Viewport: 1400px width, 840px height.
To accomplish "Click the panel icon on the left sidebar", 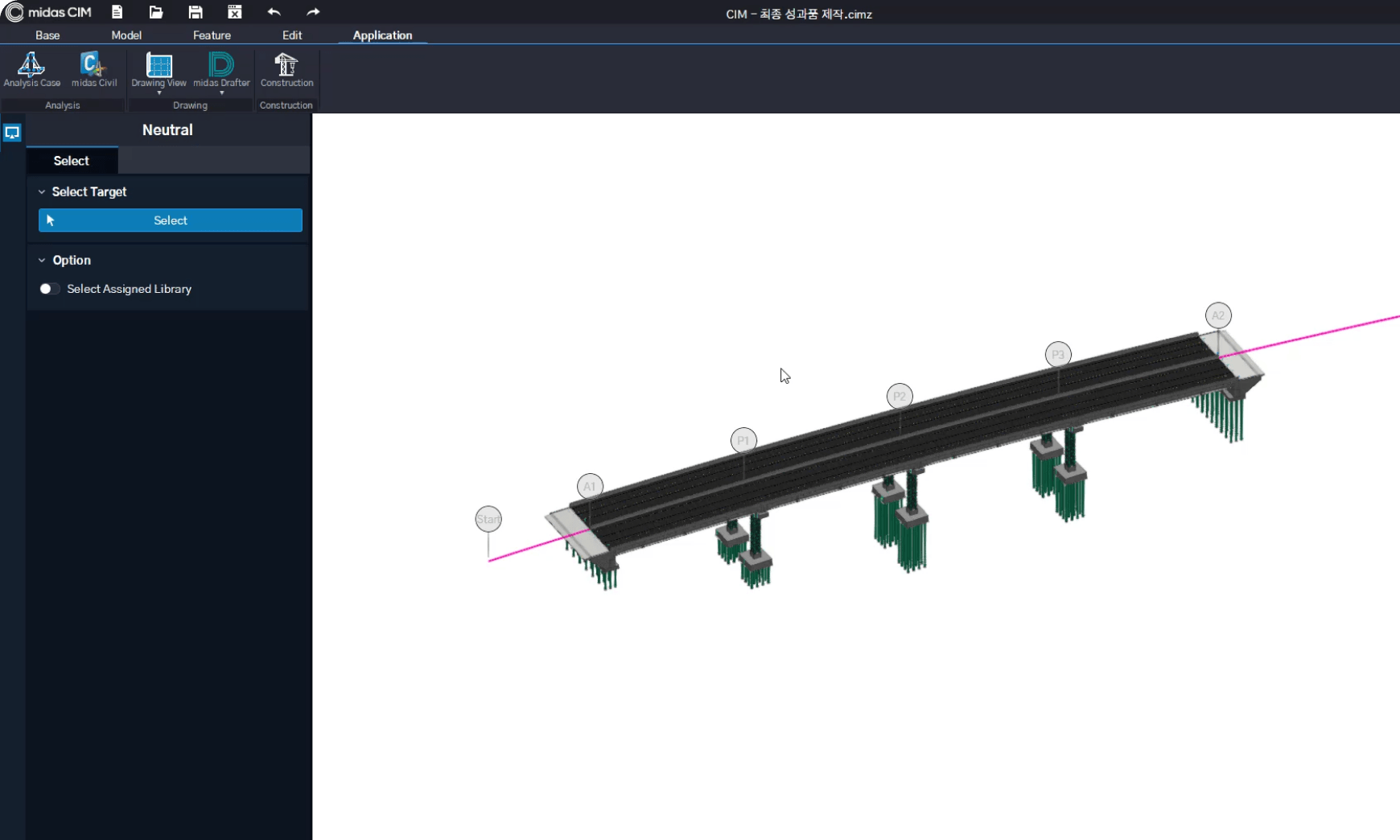I will (x=12, y=133).
